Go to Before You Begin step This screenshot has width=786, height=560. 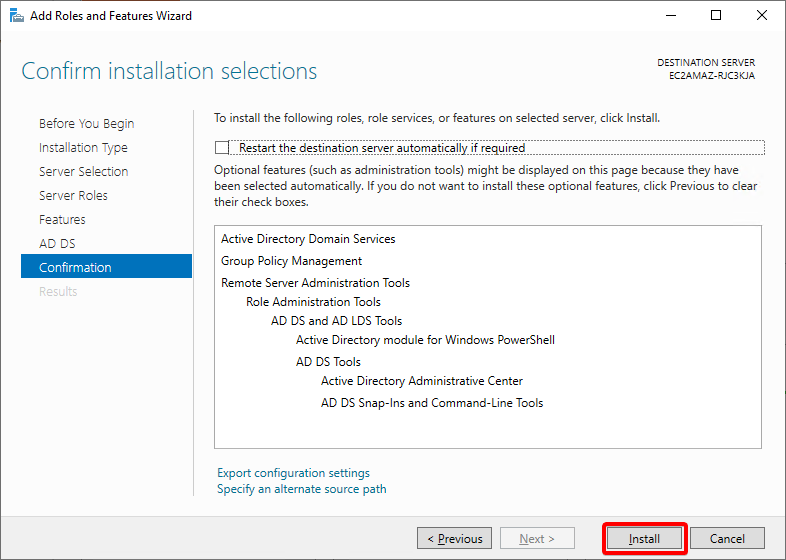point(87,123)
